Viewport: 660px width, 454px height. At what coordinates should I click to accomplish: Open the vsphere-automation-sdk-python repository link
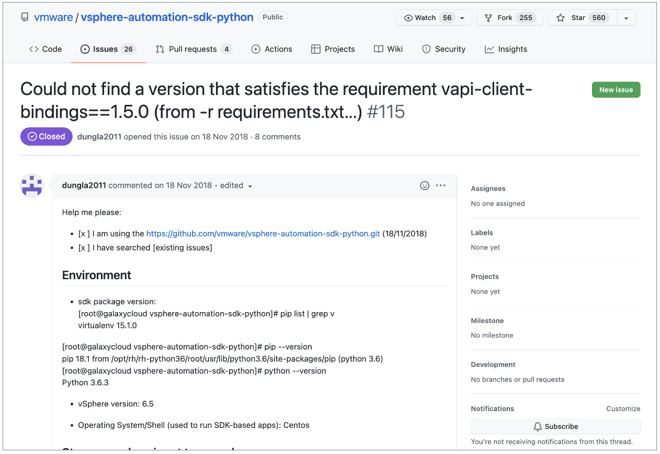pos(167,17)
